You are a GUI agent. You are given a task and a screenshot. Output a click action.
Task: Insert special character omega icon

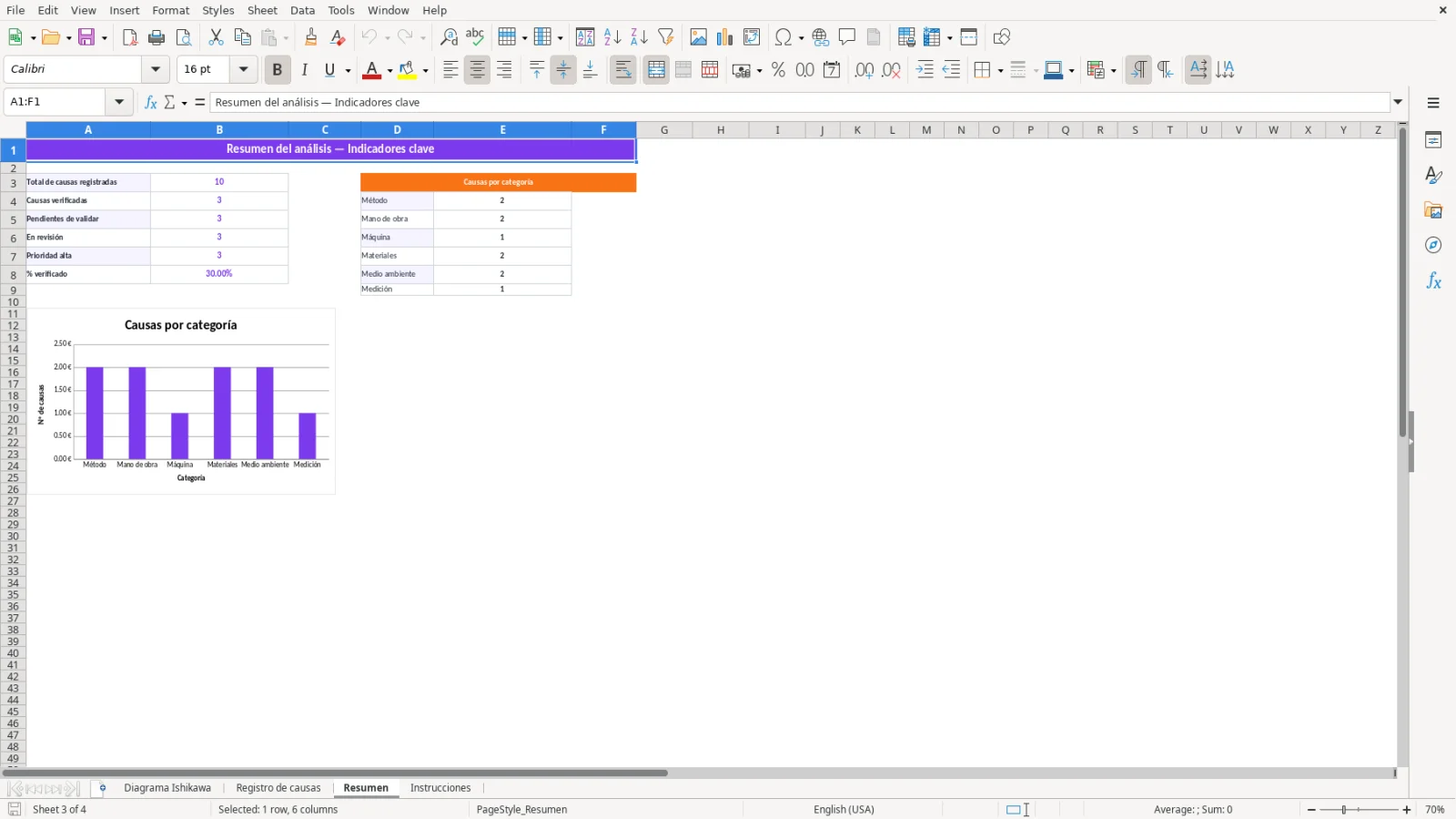click(783, 37)
